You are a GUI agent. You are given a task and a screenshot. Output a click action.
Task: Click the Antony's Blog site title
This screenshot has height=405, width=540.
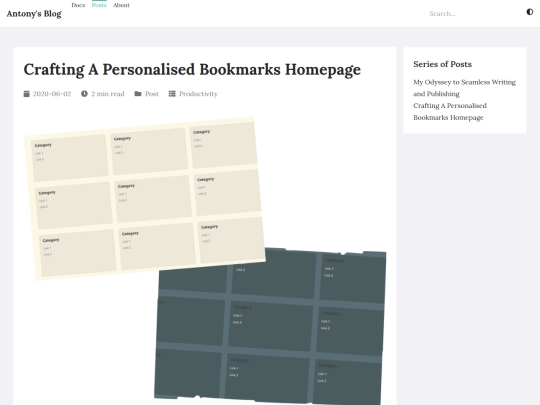[x=34, y=14]
